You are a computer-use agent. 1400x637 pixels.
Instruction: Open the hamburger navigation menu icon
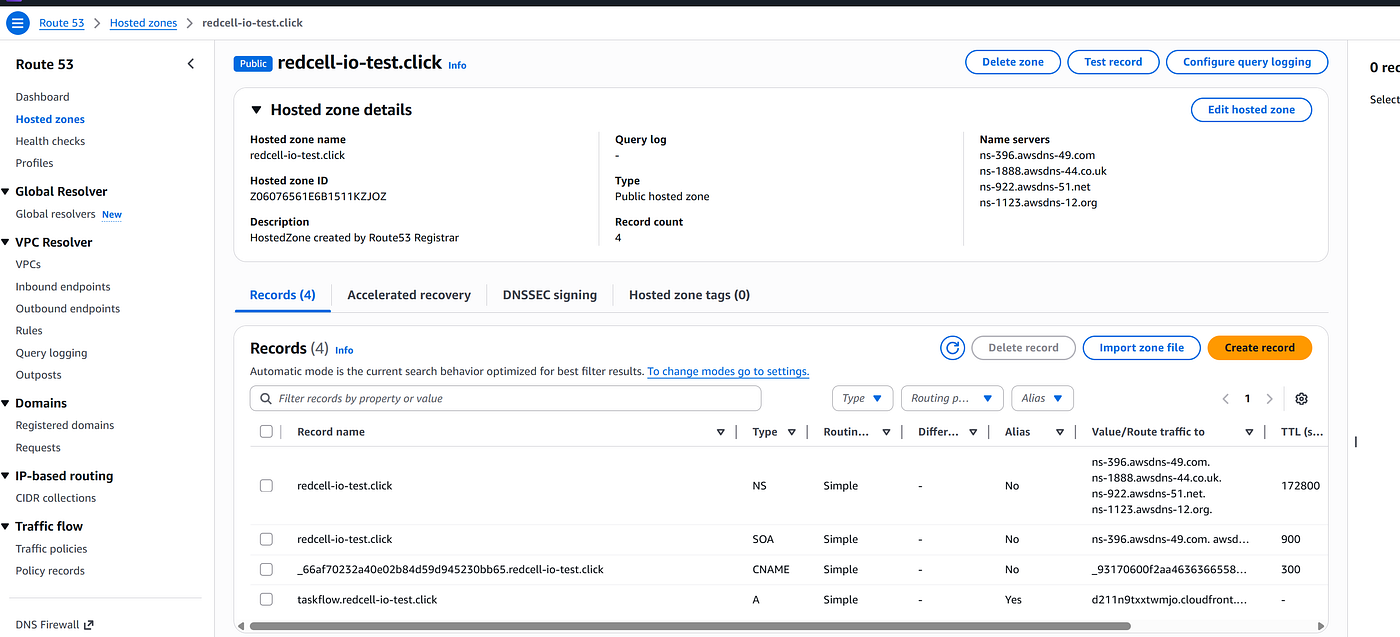click(x=18, y=22)
